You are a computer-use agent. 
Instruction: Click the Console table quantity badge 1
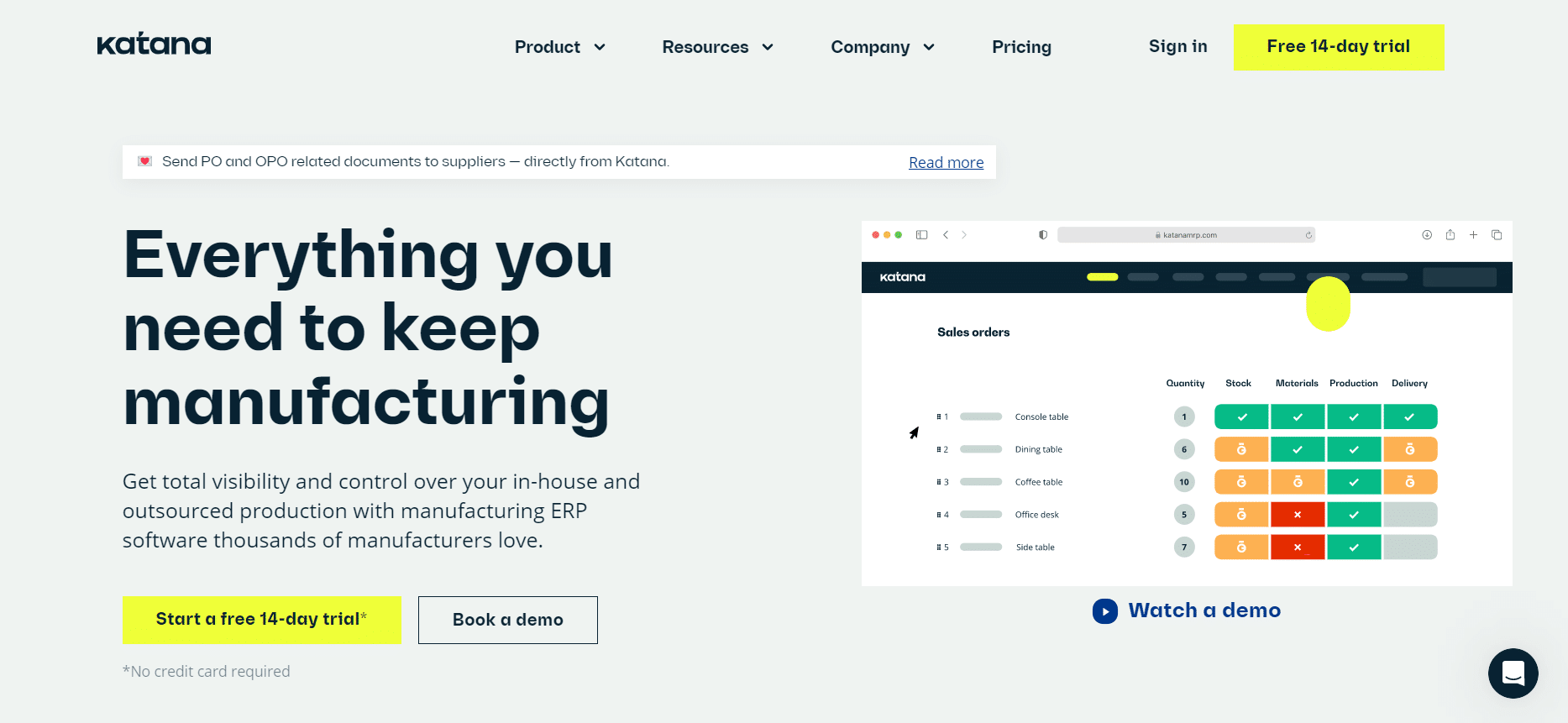(x=1184, y=417)
